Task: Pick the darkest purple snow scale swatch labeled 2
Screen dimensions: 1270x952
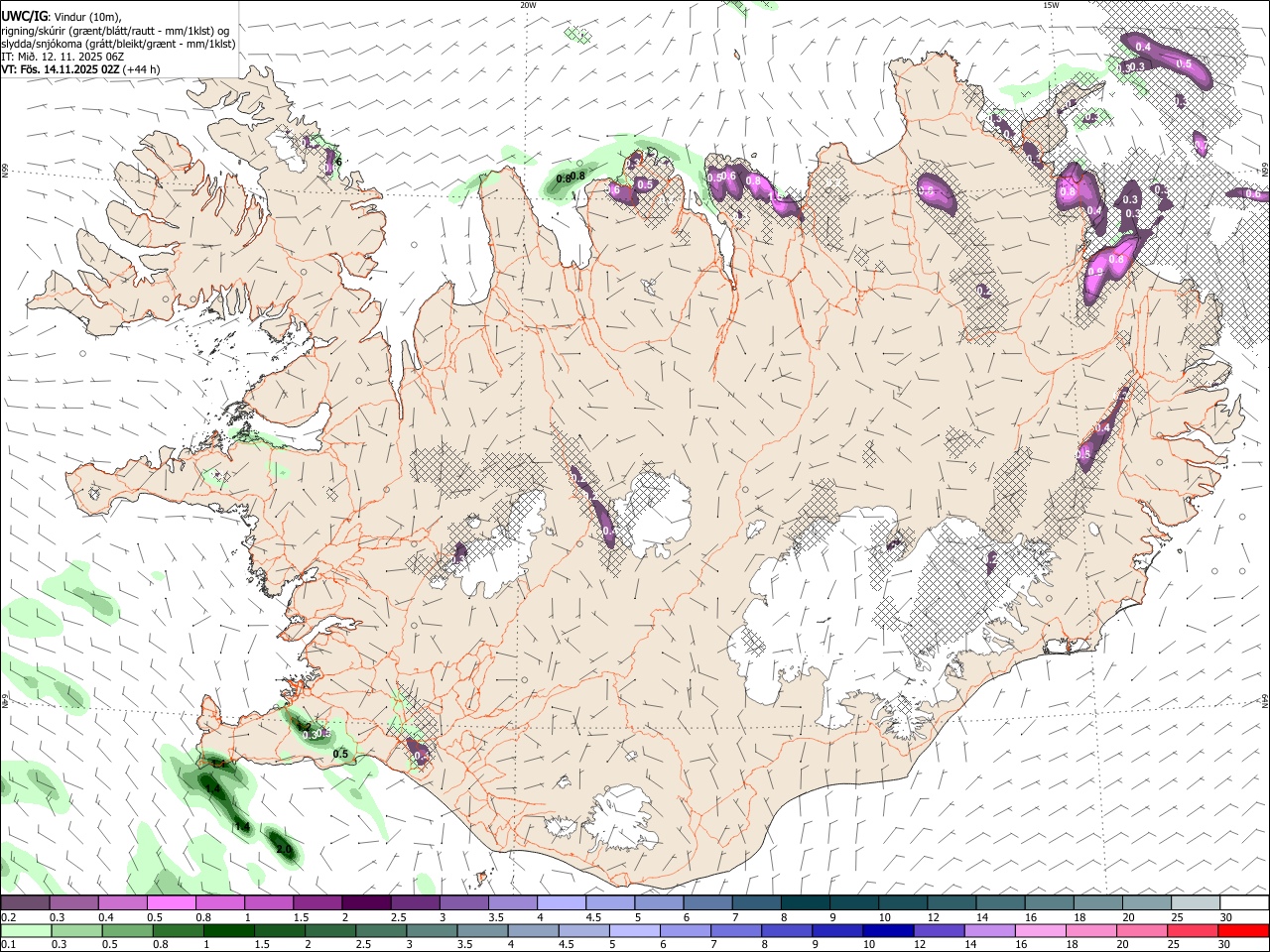Action: pyautogui.click(x=366, y=902)
